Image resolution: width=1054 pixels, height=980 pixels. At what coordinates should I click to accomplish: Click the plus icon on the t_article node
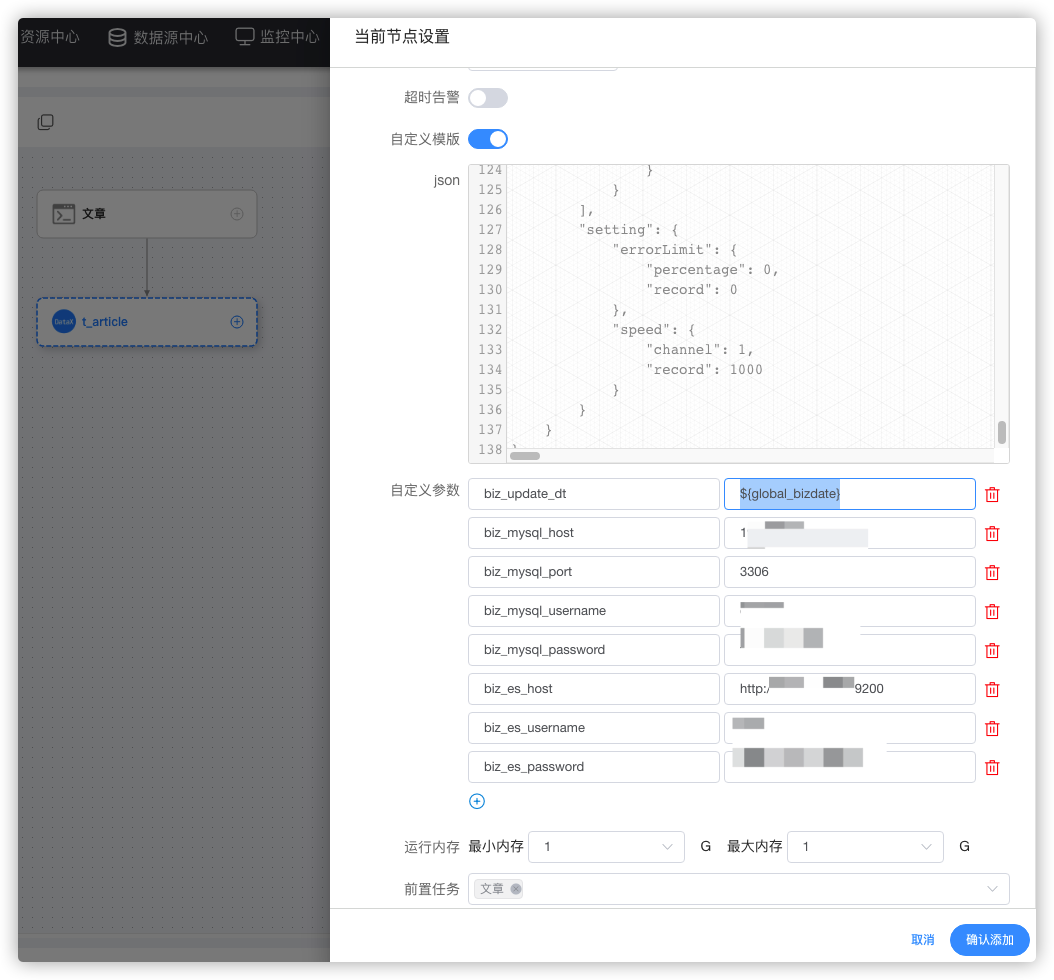(236, 321)
